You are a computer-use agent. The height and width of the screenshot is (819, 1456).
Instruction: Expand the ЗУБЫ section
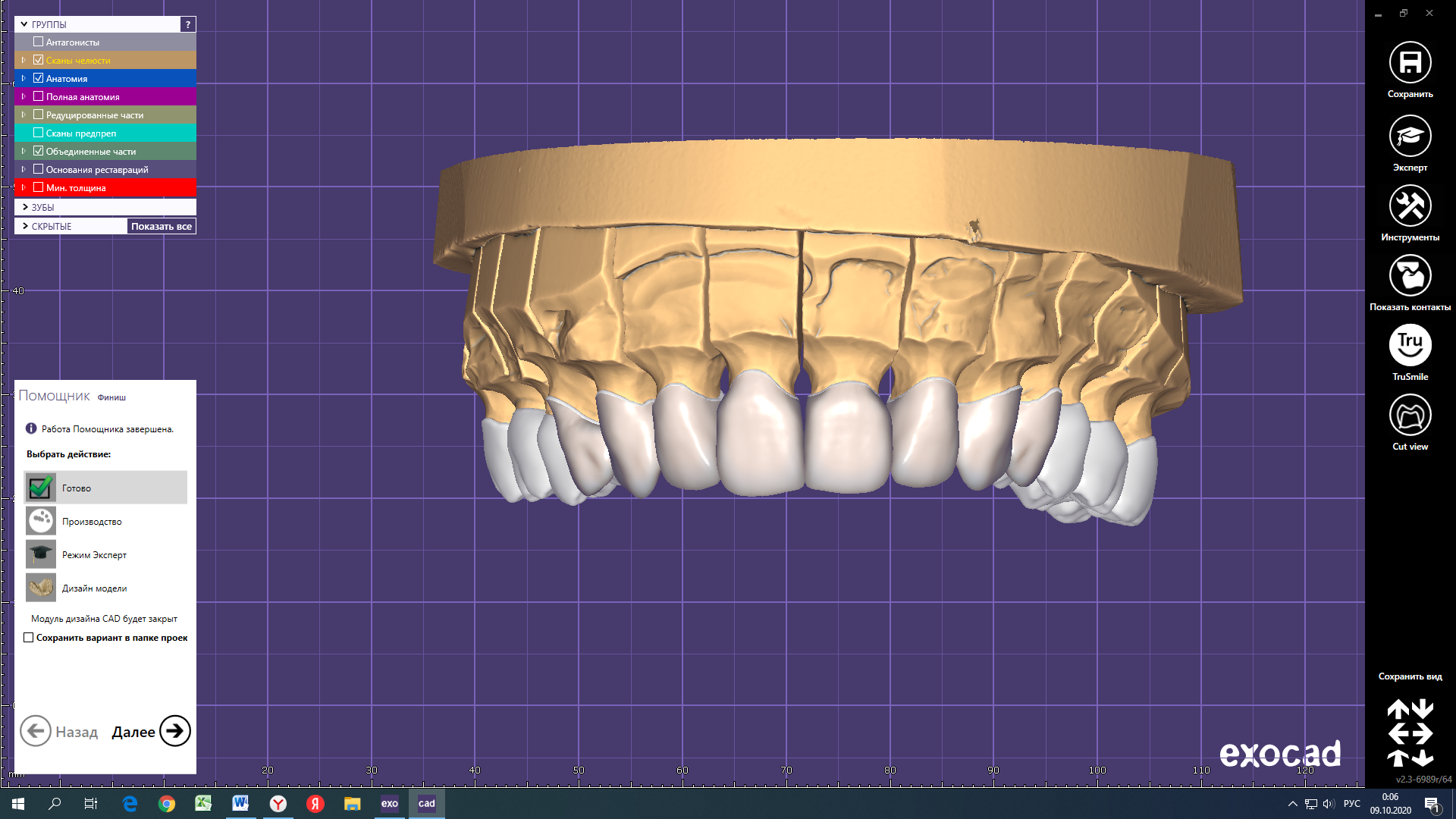[x=26, y=207]
